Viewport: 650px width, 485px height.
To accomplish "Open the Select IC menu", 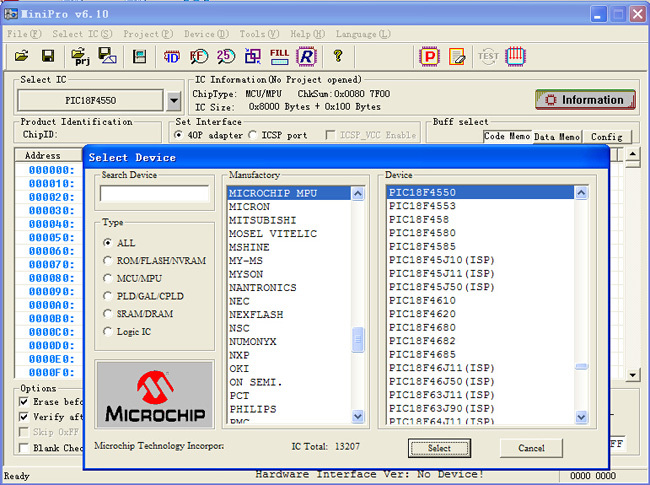I will tap(82, 34).
